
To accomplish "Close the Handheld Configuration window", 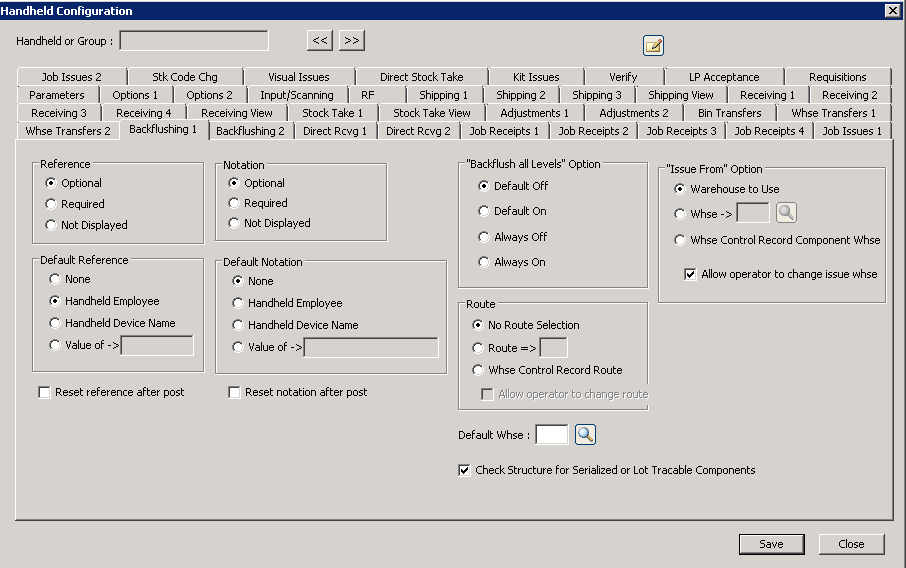I will [891, 10].
